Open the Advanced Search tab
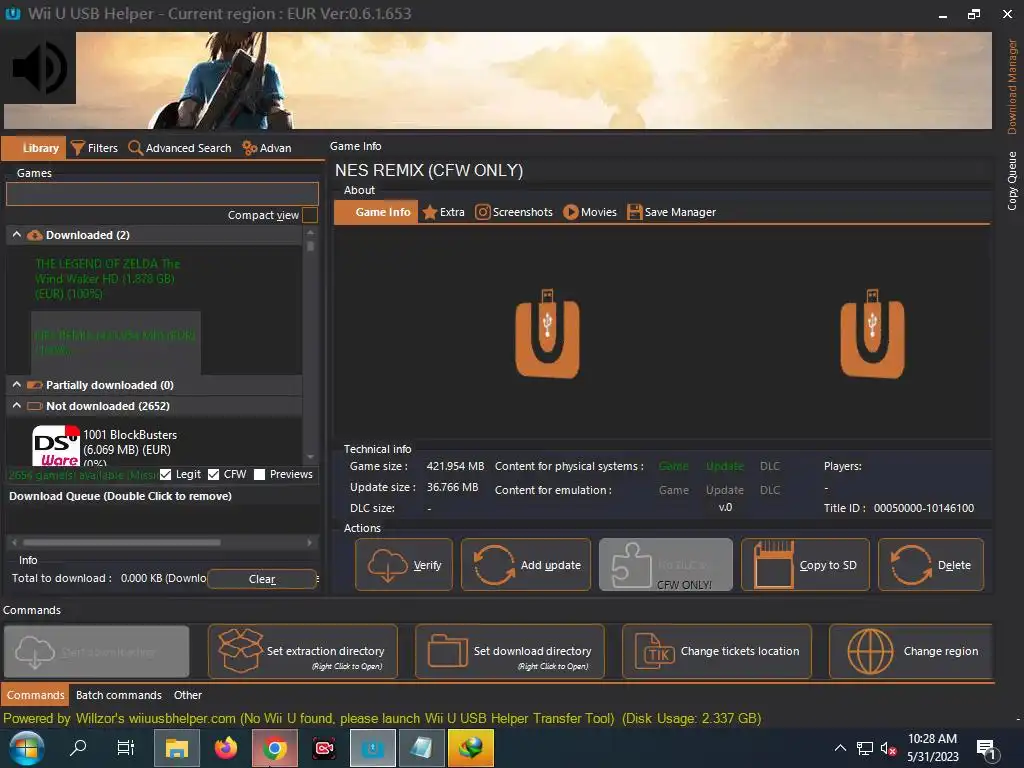This screenshot has height=768, width=1024. coord(180,148)
